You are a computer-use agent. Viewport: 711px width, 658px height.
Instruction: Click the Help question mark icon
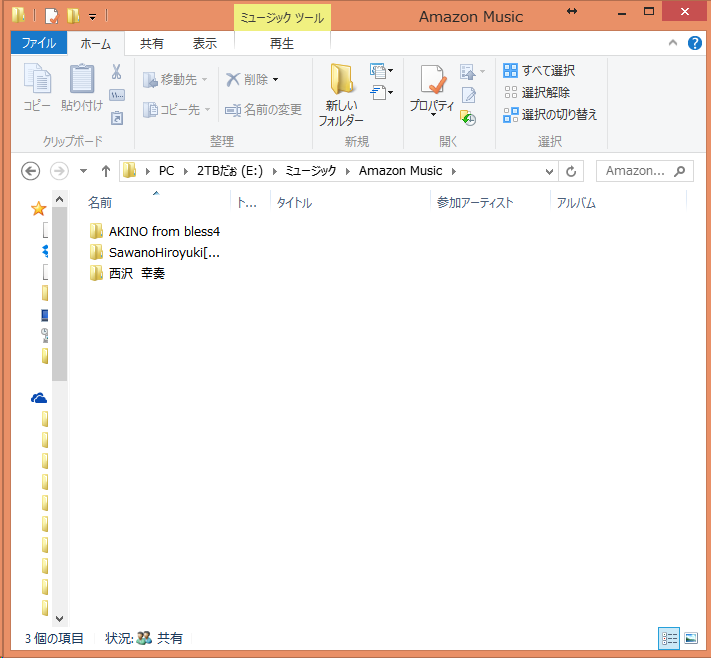(694, 43)
